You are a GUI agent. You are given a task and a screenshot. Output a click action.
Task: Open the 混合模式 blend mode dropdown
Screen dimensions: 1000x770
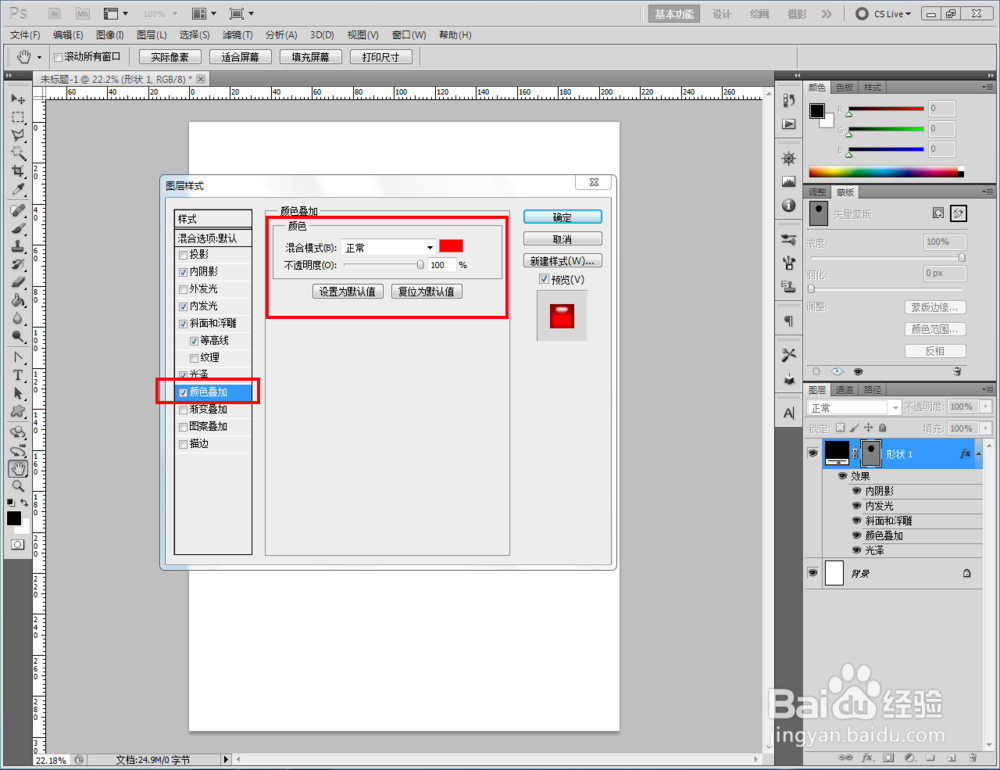click(x=388, y=248)
